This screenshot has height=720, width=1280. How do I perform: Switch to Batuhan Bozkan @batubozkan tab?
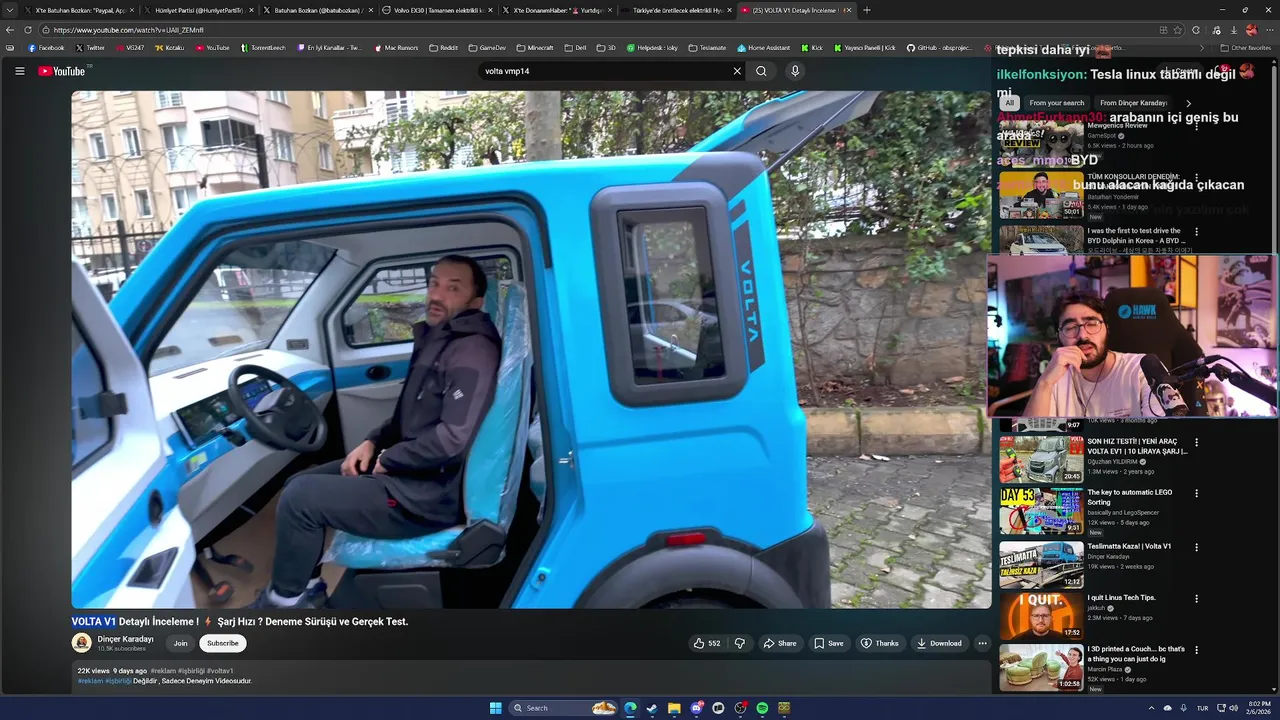(318, 10)
